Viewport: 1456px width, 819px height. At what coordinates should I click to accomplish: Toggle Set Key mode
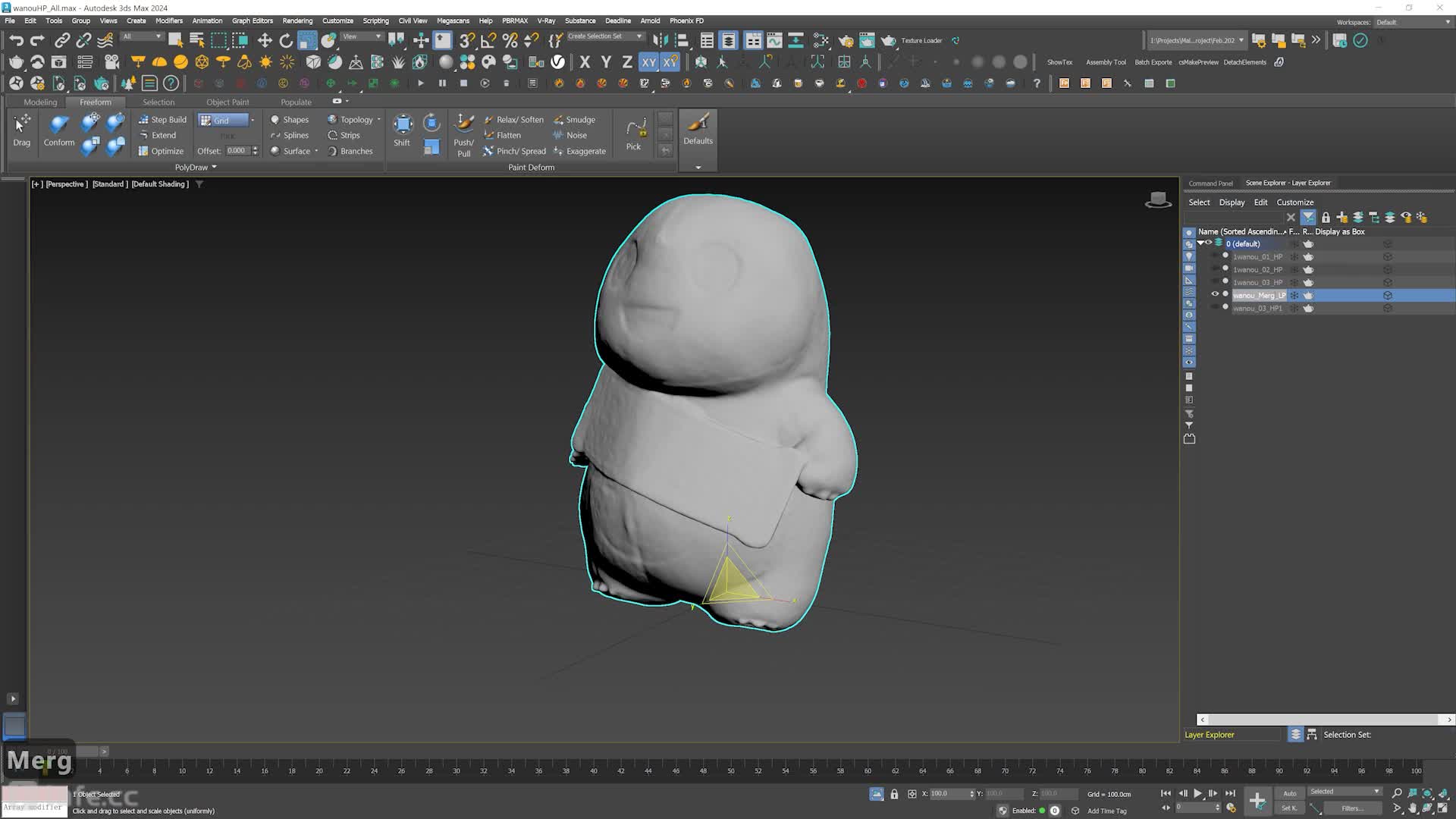1290,808
